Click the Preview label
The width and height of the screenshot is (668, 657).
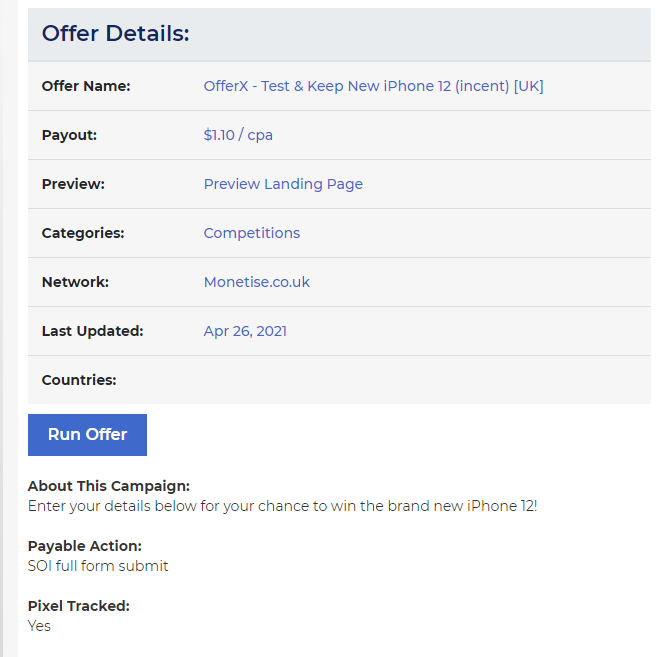[73, 184]
